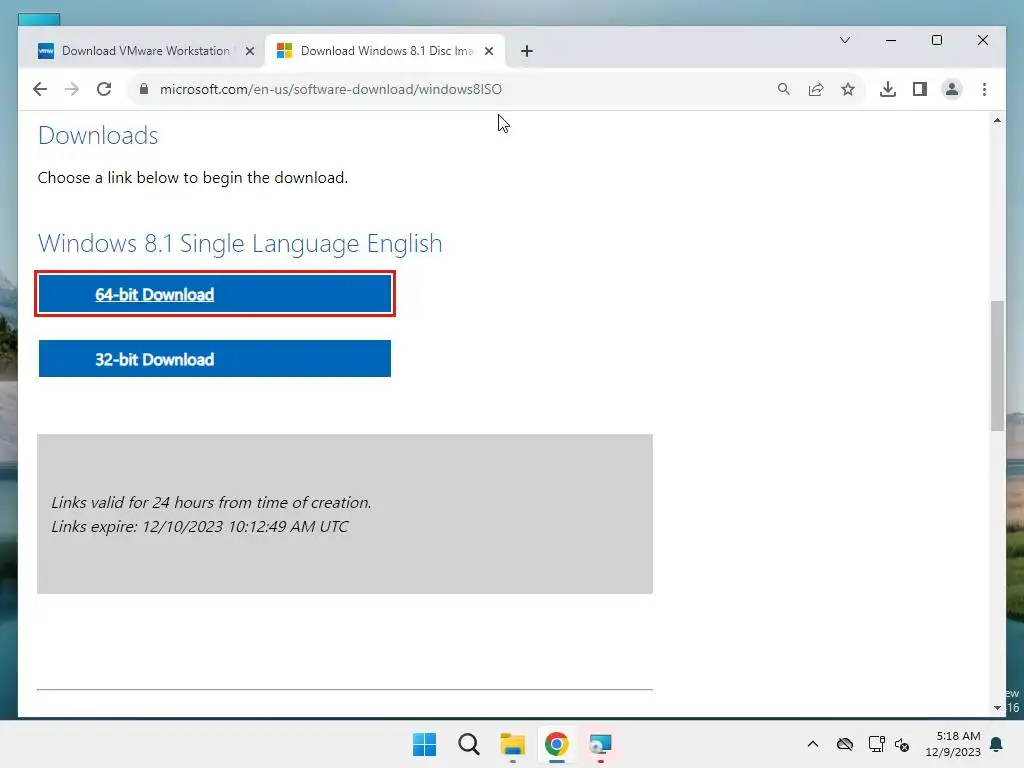Screen dimensions: 1024x768
Task: Open the Chrome downloads icon
Action: [x=888, y=89]
